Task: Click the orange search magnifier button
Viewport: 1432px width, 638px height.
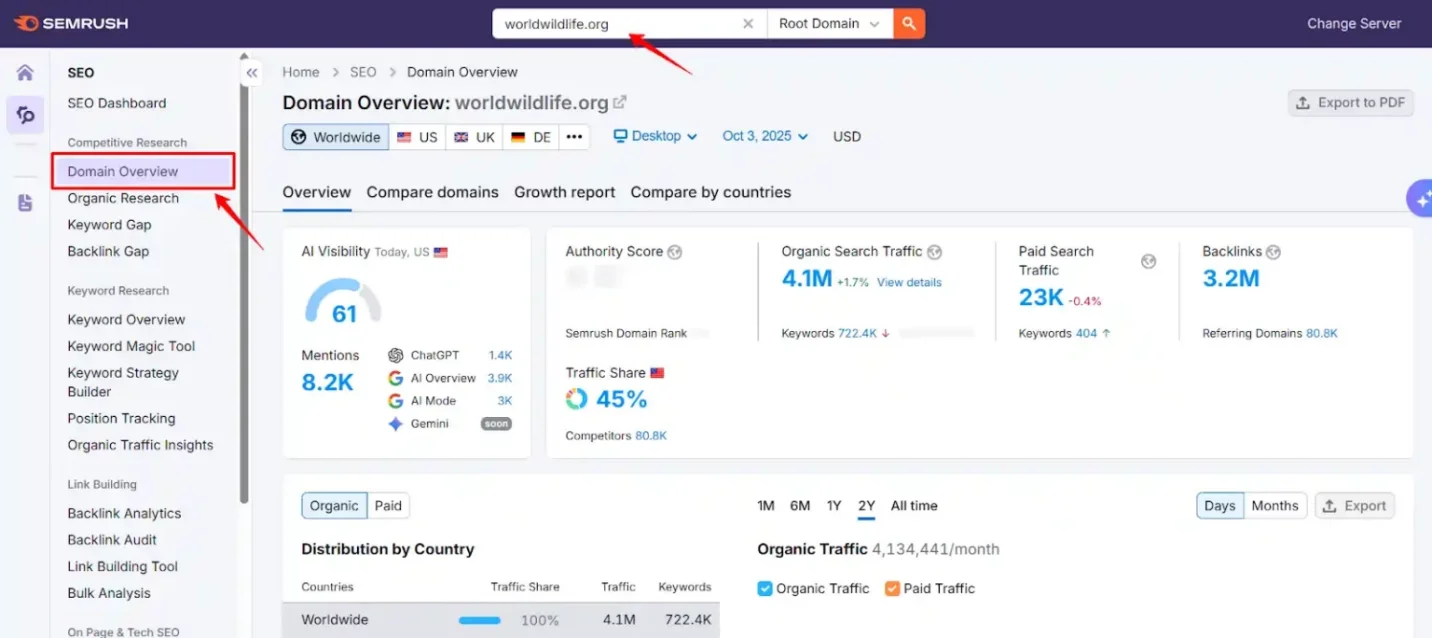Action: [x=909, y=24]
